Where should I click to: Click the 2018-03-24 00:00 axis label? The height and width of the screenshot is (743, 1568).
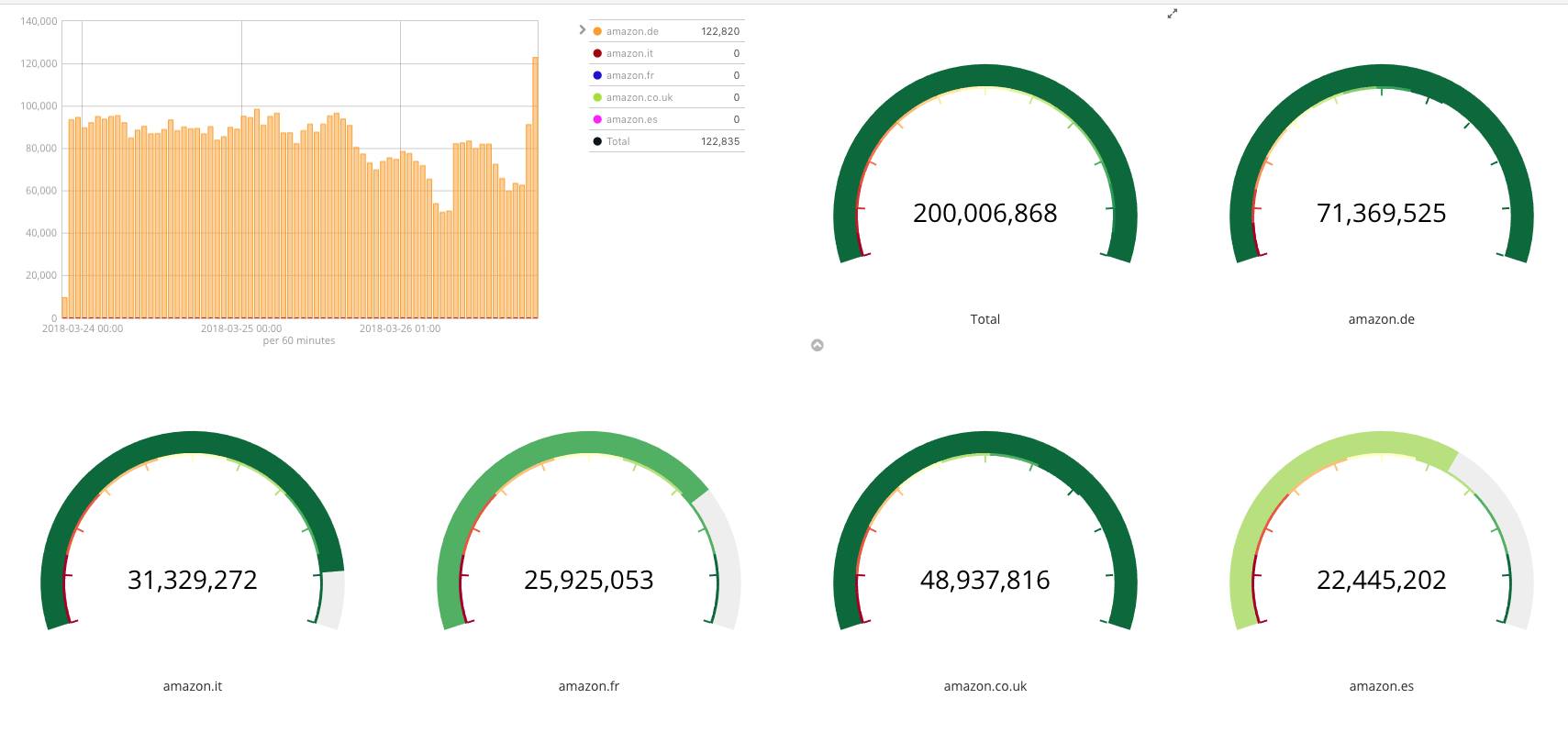coord(83,328)
